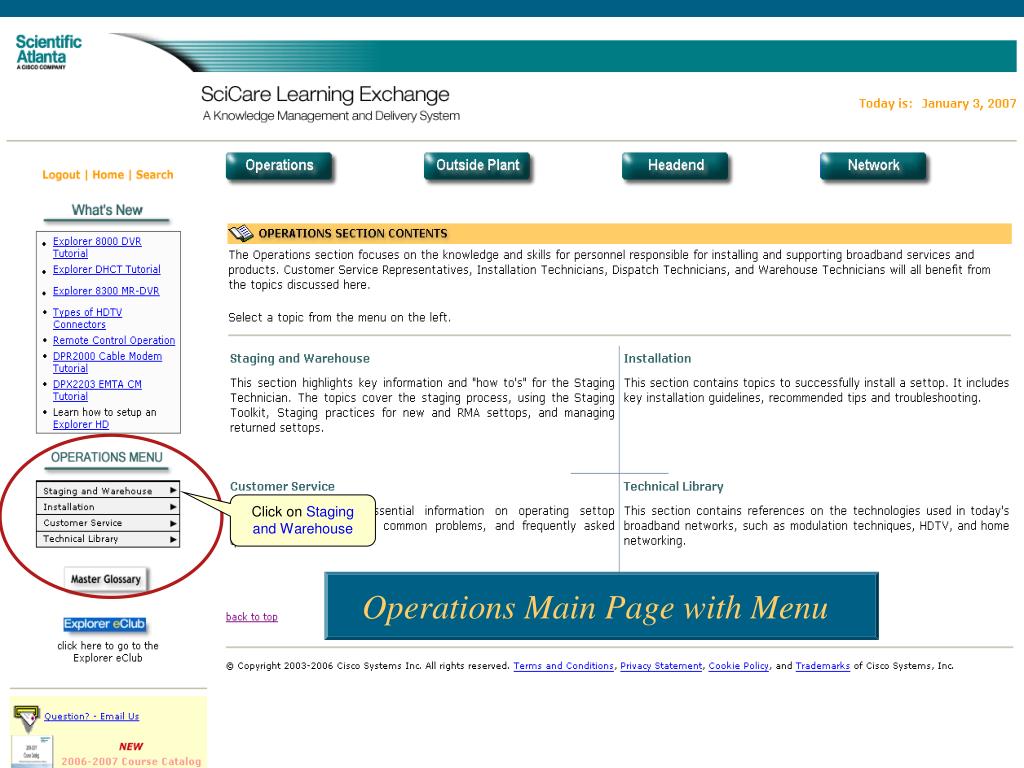Click the Customer Service section heading

pos(282,487)
